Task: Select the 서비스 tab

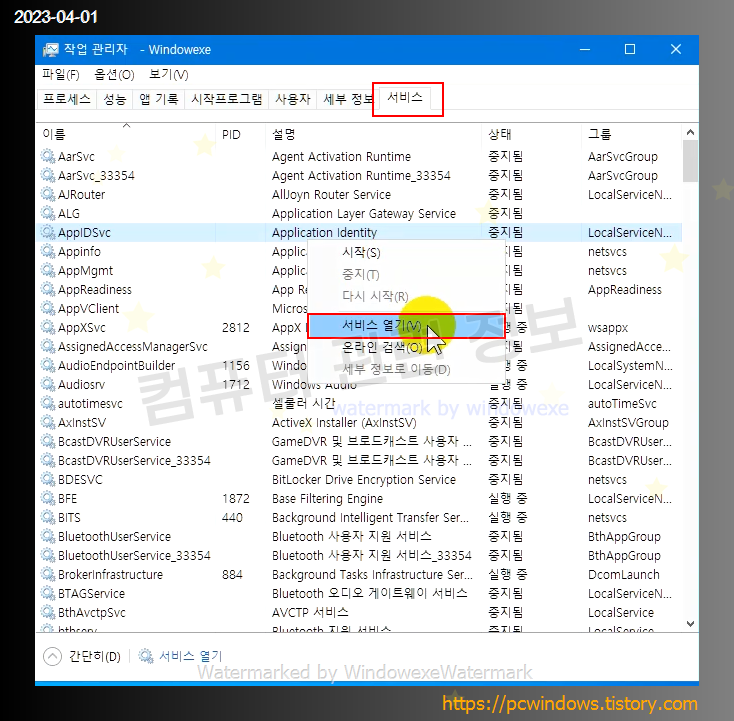Action: tap(405, 97)
